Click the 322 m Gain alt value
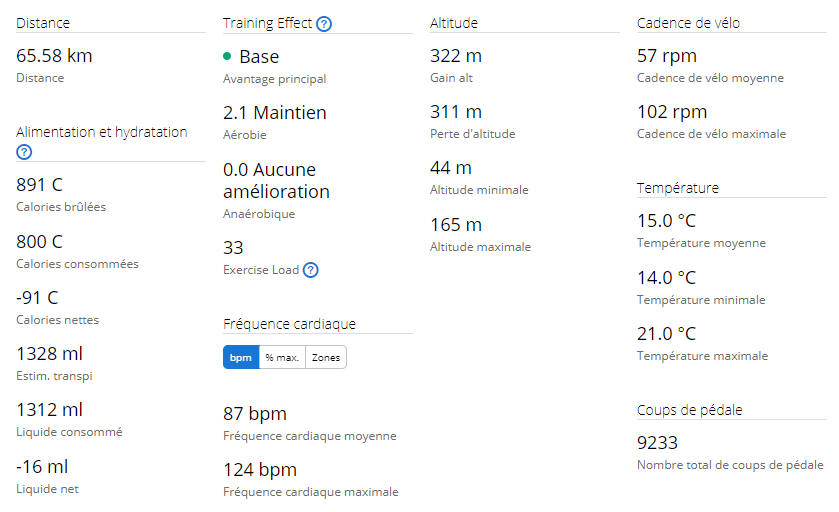The image size is (839, 512). (x=456, y=56)
